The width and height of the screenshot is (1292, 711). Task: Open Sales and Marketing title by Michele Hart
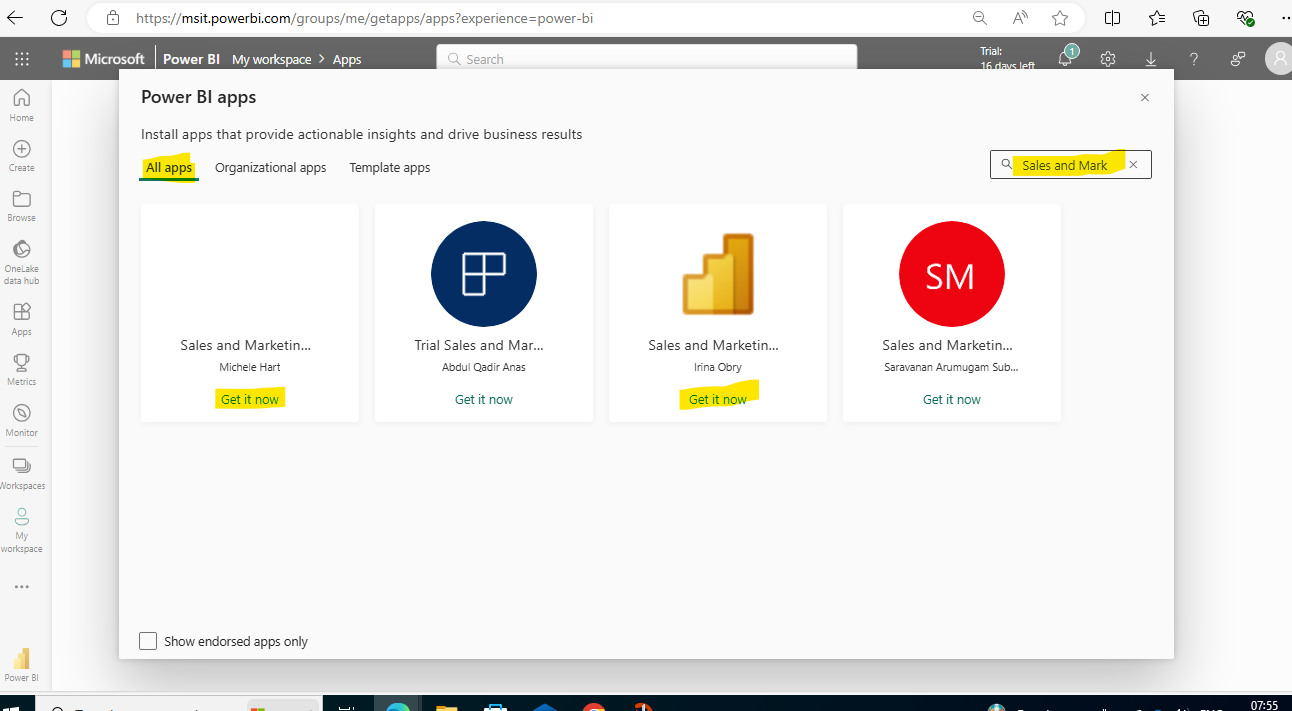[x=246, y=345]
